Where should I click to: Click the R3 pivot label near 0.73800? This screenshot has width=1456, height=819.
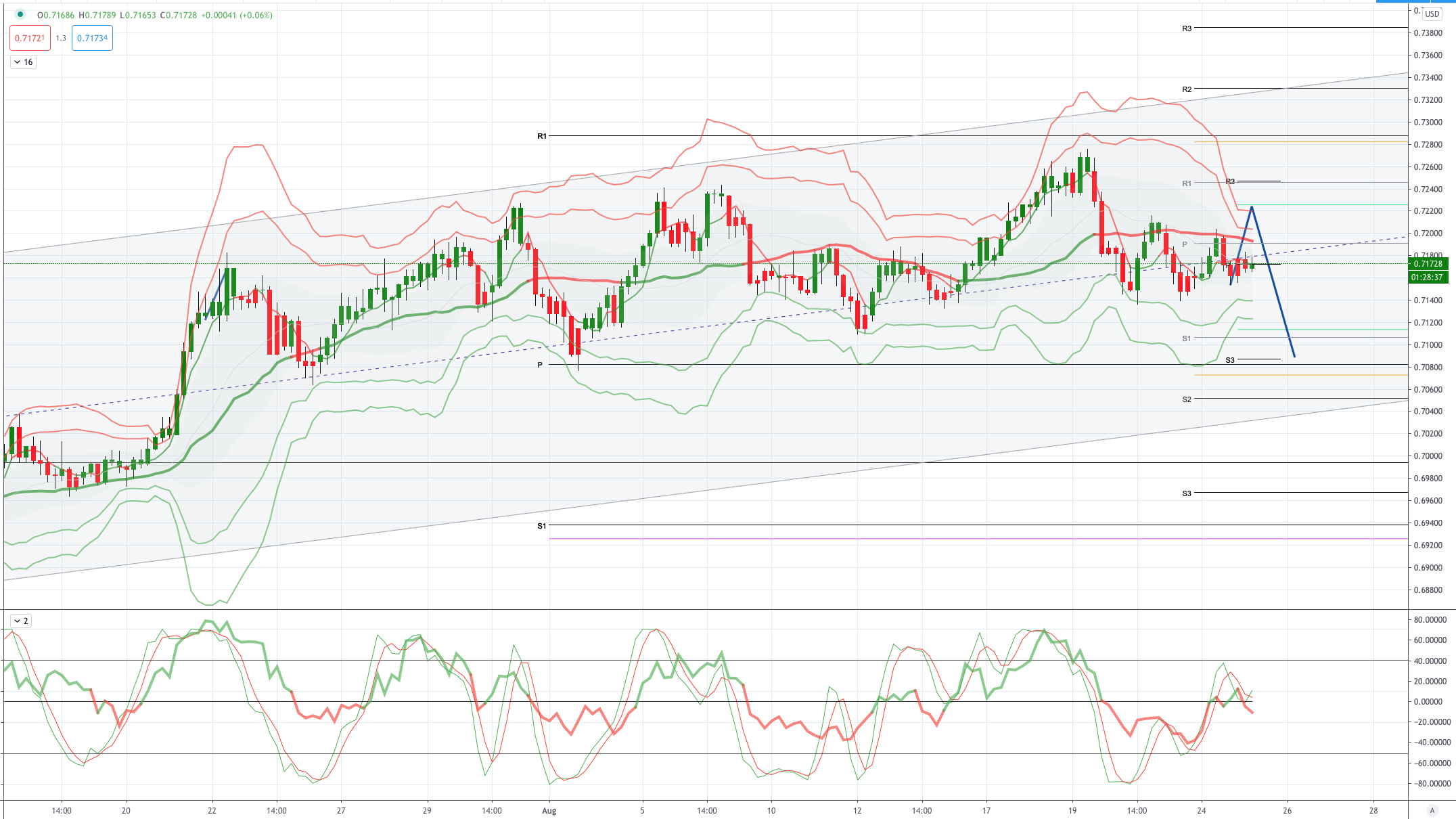click(x=1187, y=28)
